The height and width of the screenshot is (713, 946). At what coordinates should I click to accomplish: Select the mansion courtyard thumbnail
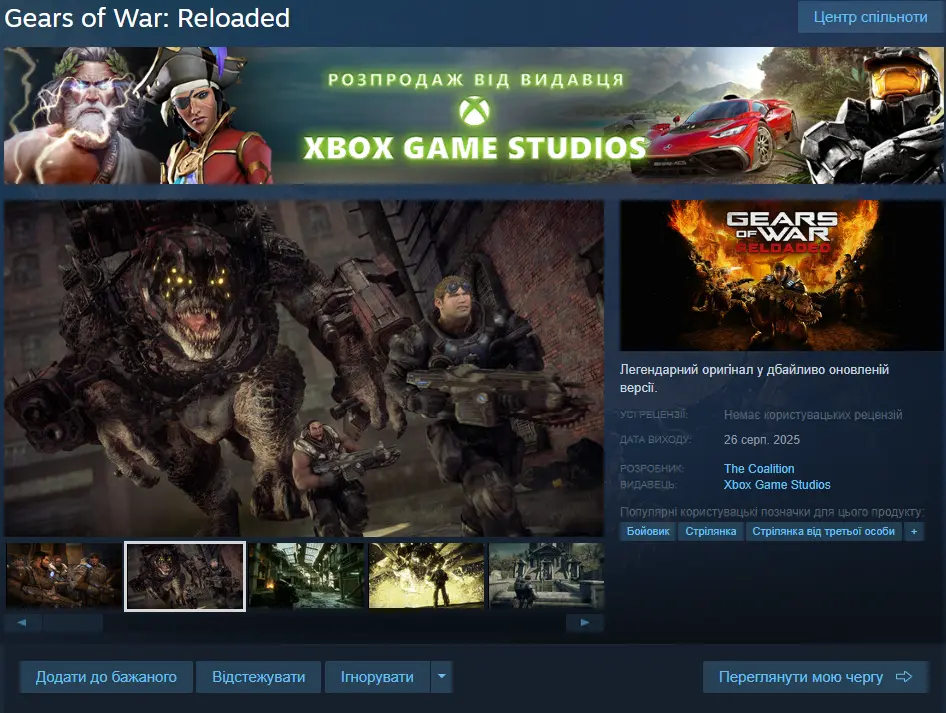click(x=546, y=576)
